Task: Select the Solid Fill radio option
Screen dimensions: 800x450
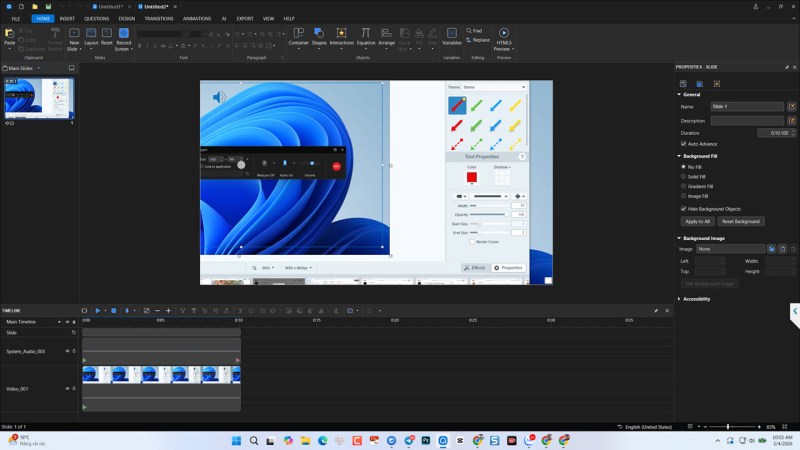Action: 684,176
